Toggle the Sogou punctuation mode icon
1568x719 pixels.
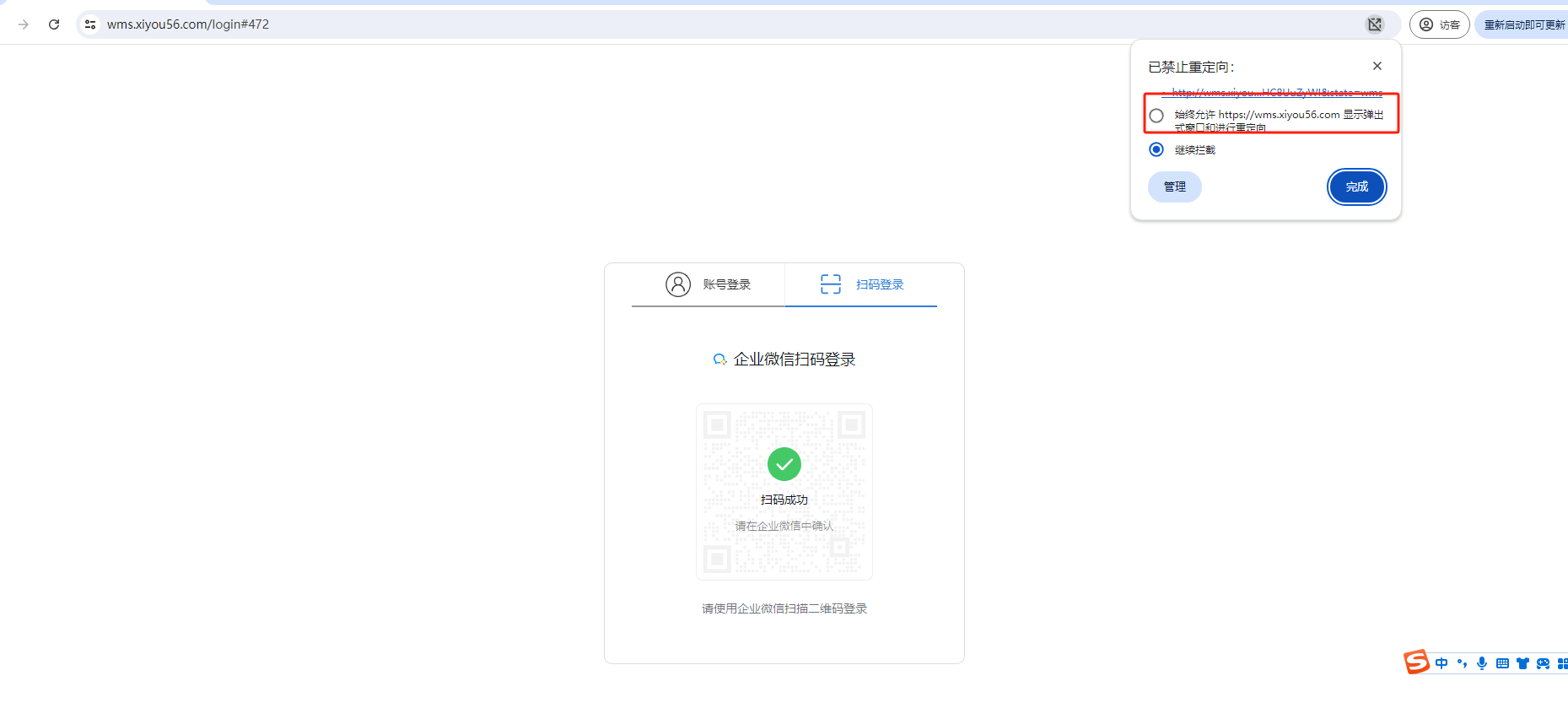tap(1462, 663)
